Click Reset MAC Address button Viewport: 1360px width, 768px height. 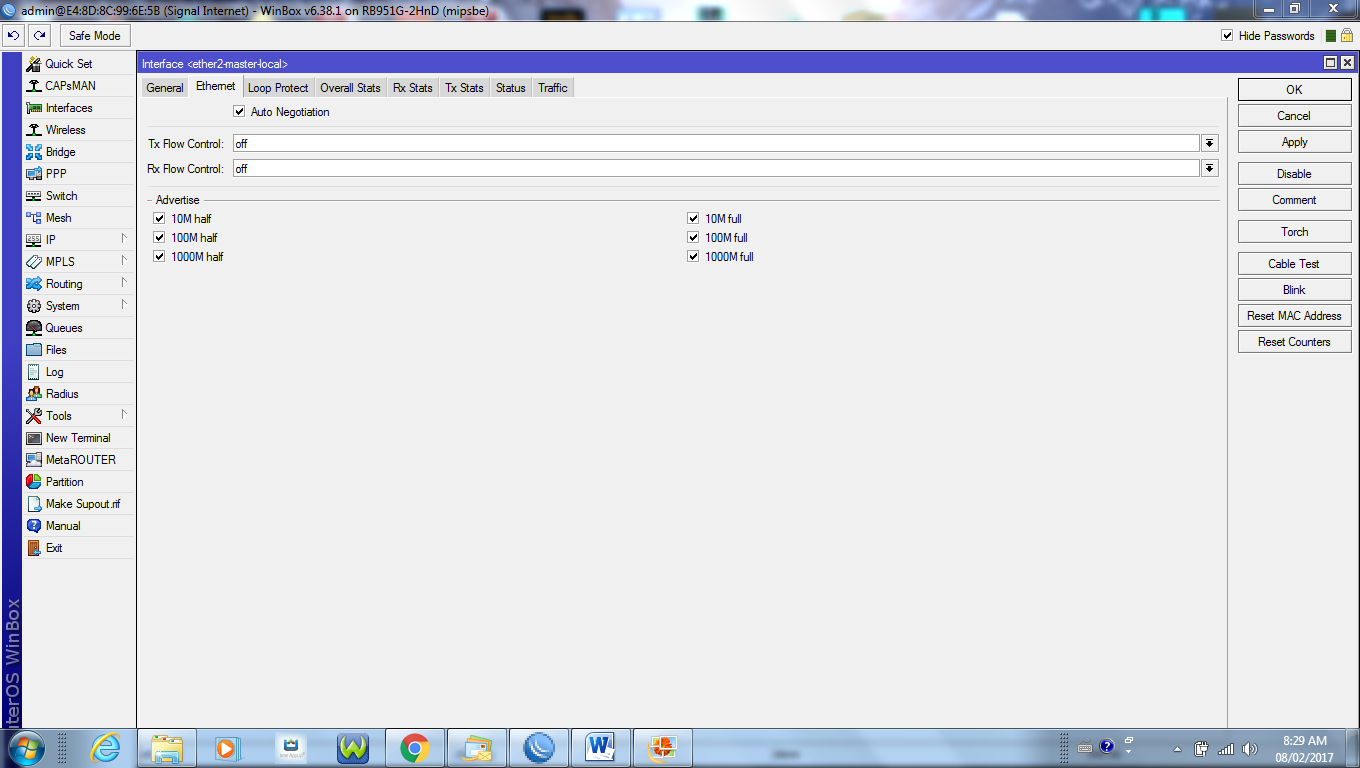pos(1294,316)
